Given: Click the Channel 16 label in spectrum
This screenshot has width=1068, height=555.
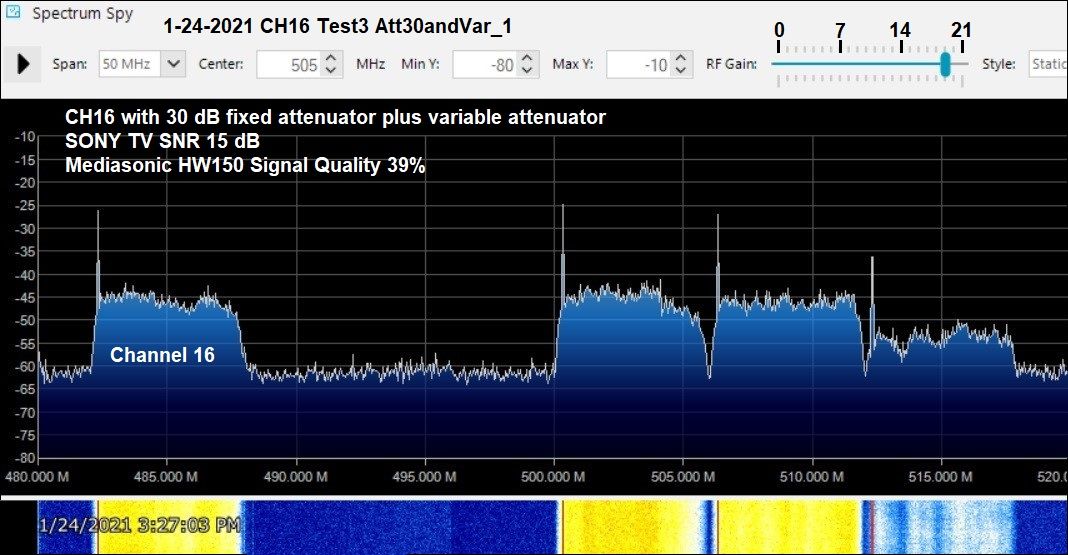Looking at the screenshot, I should (162, 355).
